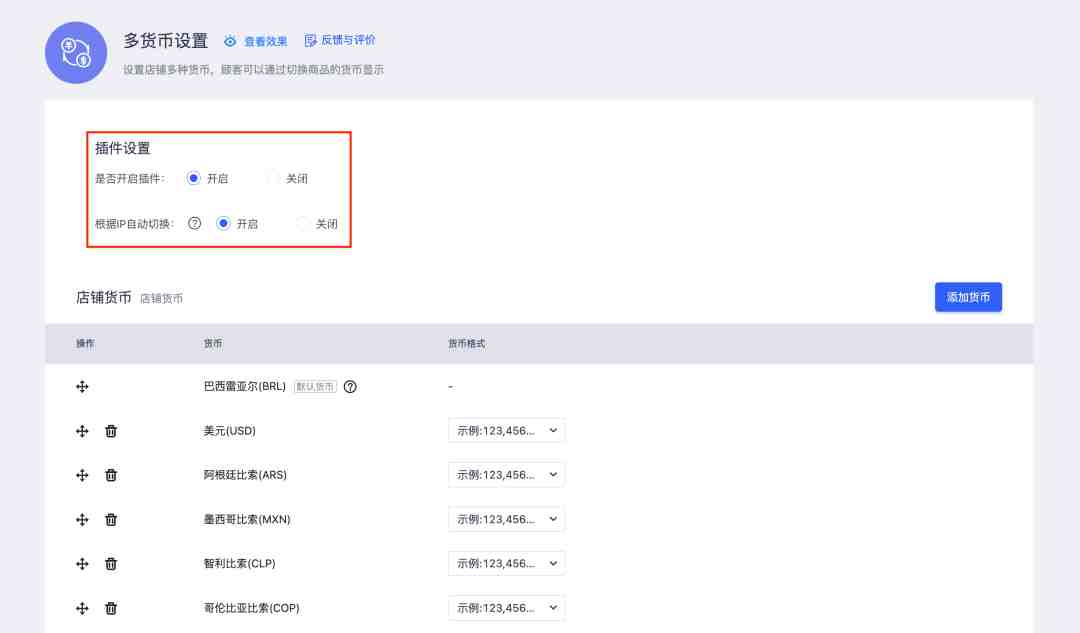Click the 哥伦比亚比索(COP) currency name
The height and width of the screenshot is (633, 1080).
click(251, 608)
